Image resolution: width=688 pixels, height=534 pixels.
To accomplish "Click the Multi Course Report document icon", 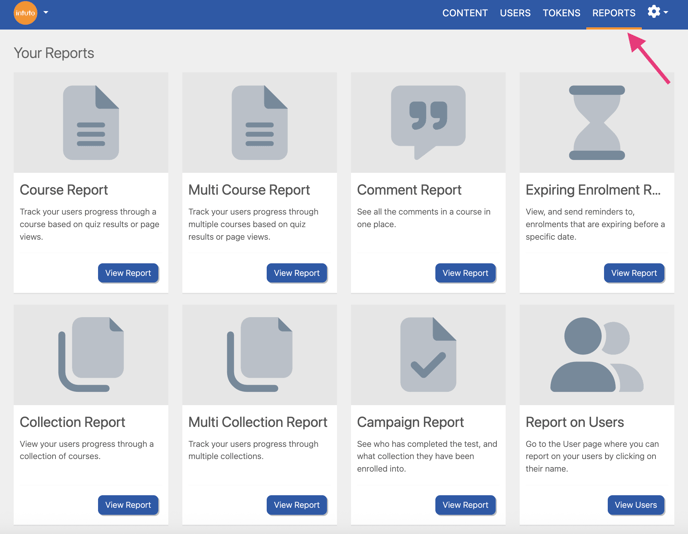I will [x=259, y=123].
